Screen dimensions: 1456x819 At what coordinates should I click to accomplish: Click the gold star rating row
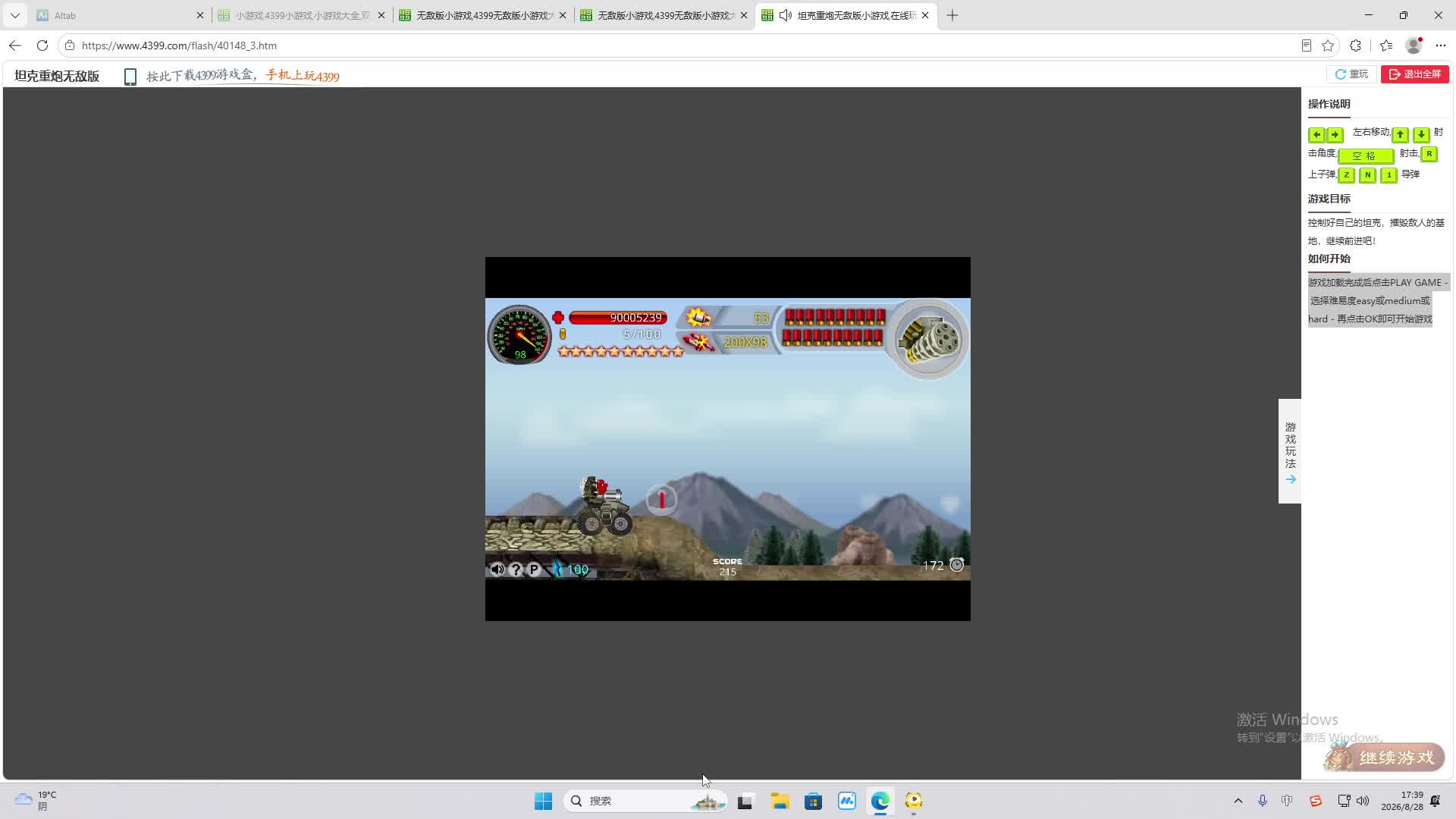coord(620,351)
